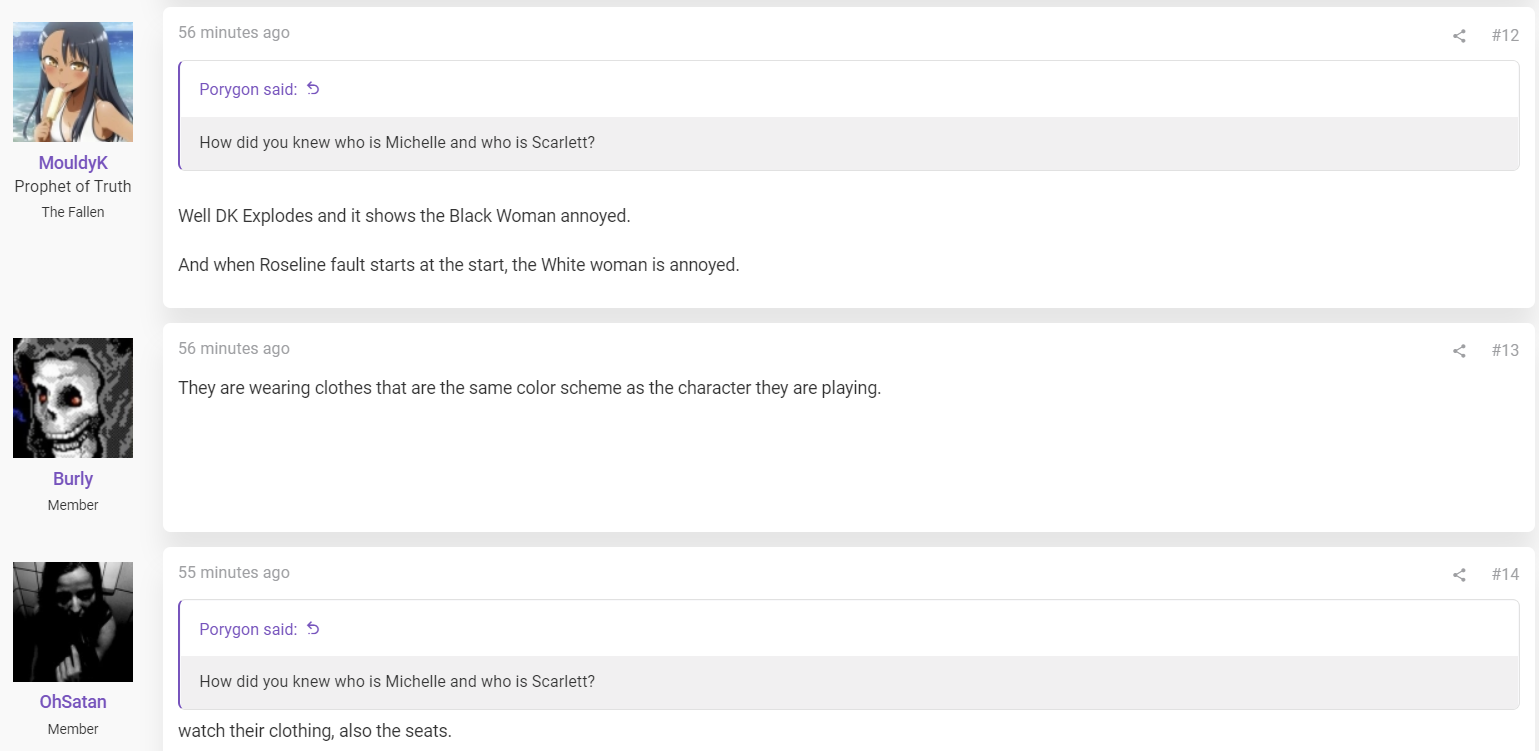The image size is (1539, 751).
Task: Click the "56 minutes ago" timestamp on Burly's post
Action: click(234, 348)
